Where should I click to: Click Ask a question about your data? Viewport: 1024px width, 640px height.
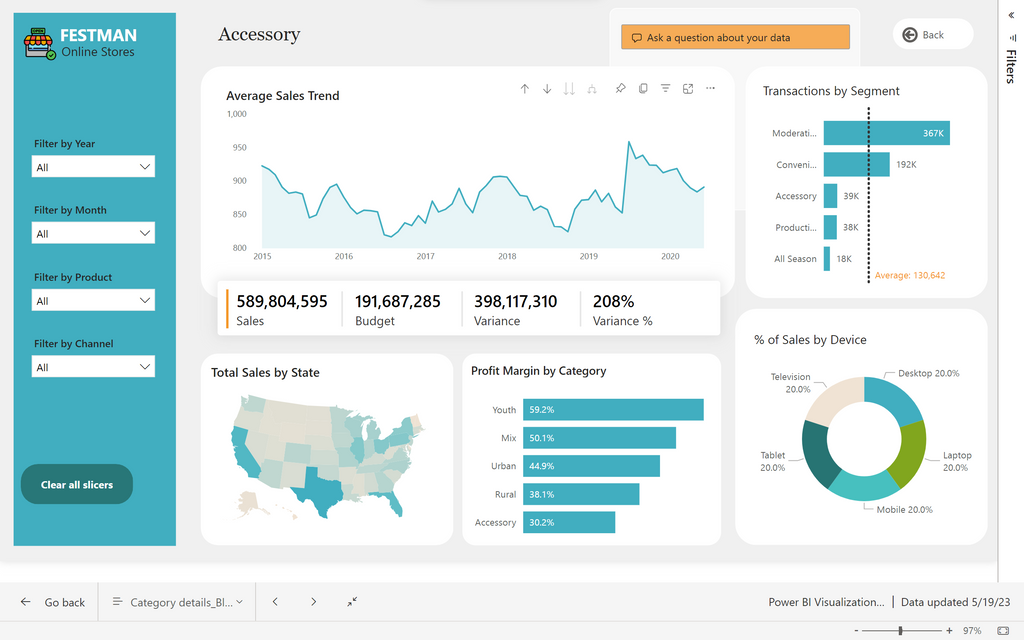coord(735,38)
